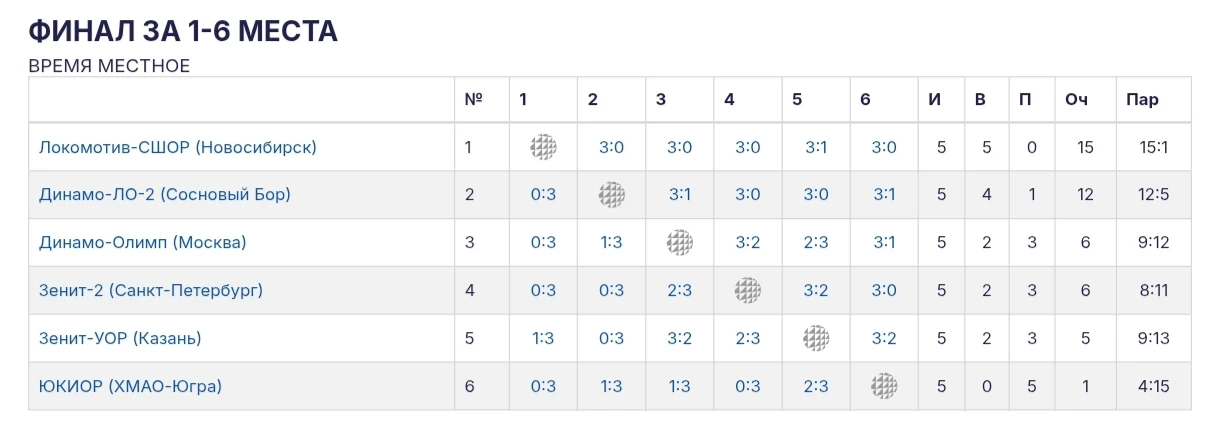
Task: Open the Динамо-ЛО-2 (Сосновый Бор) team link
Action: [x=165, y=195]
